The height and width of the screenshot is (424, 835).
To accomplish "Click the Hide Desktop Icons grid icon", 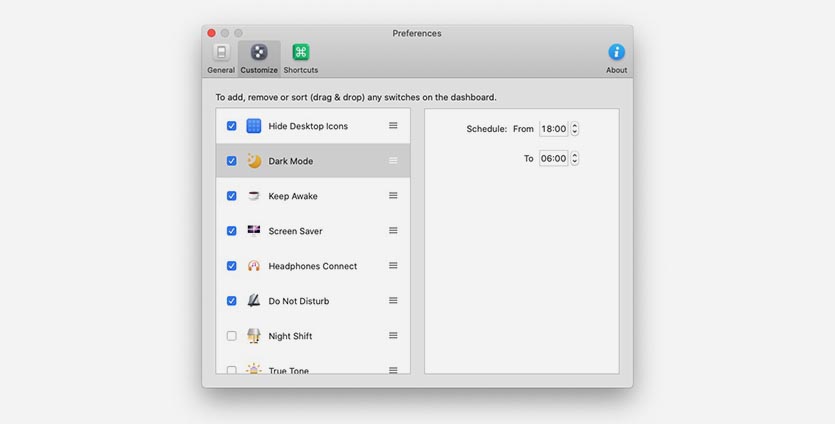I will pos(254,126).
